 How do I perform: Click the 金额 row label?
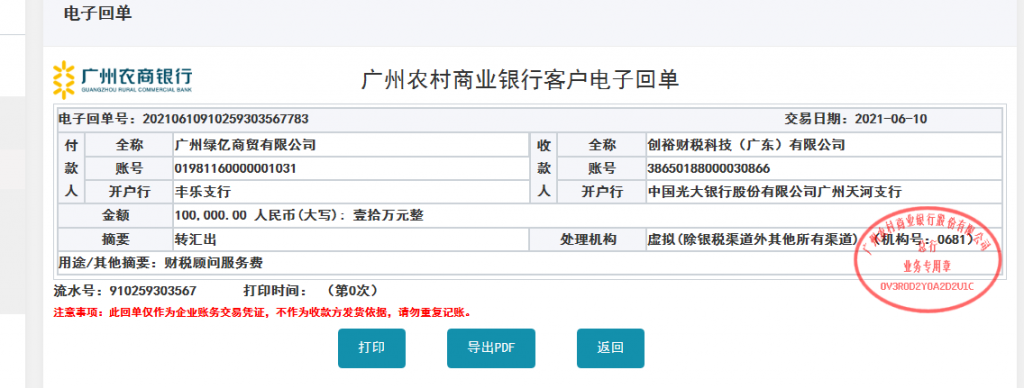pos(116,216)
